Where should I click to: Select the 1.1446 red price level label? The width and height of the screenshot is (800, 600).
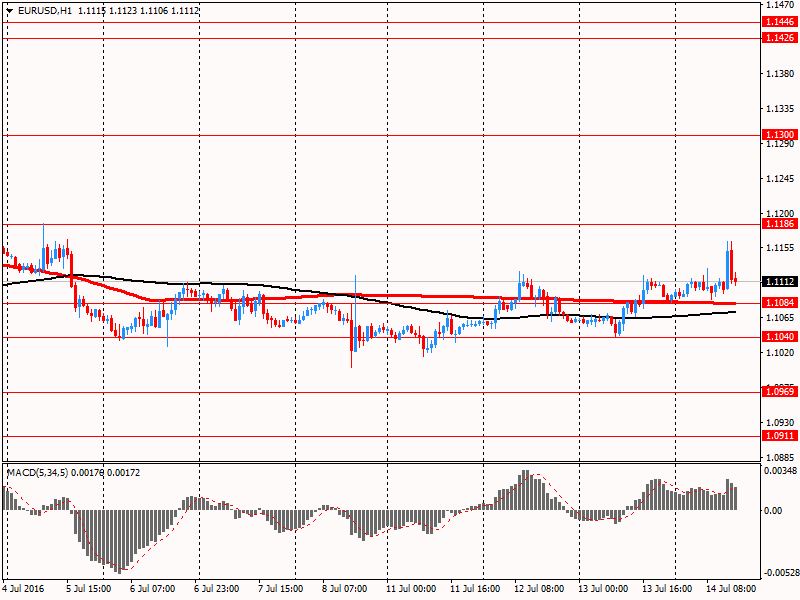click(x=779, y=21)
